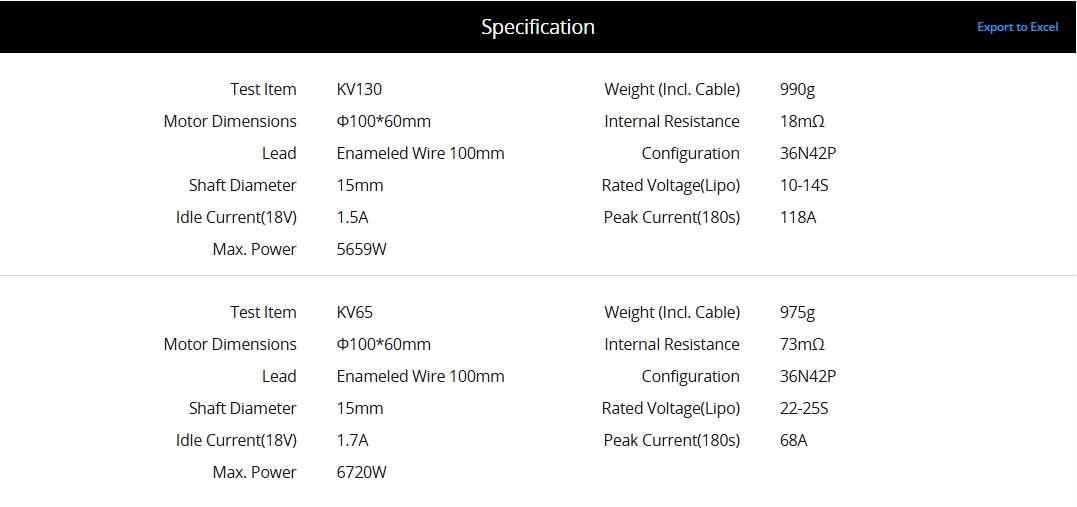Viewport: 1077px width, 507px height.
Task: Click the 975g weight value
Action: click(x=797, y=312)
